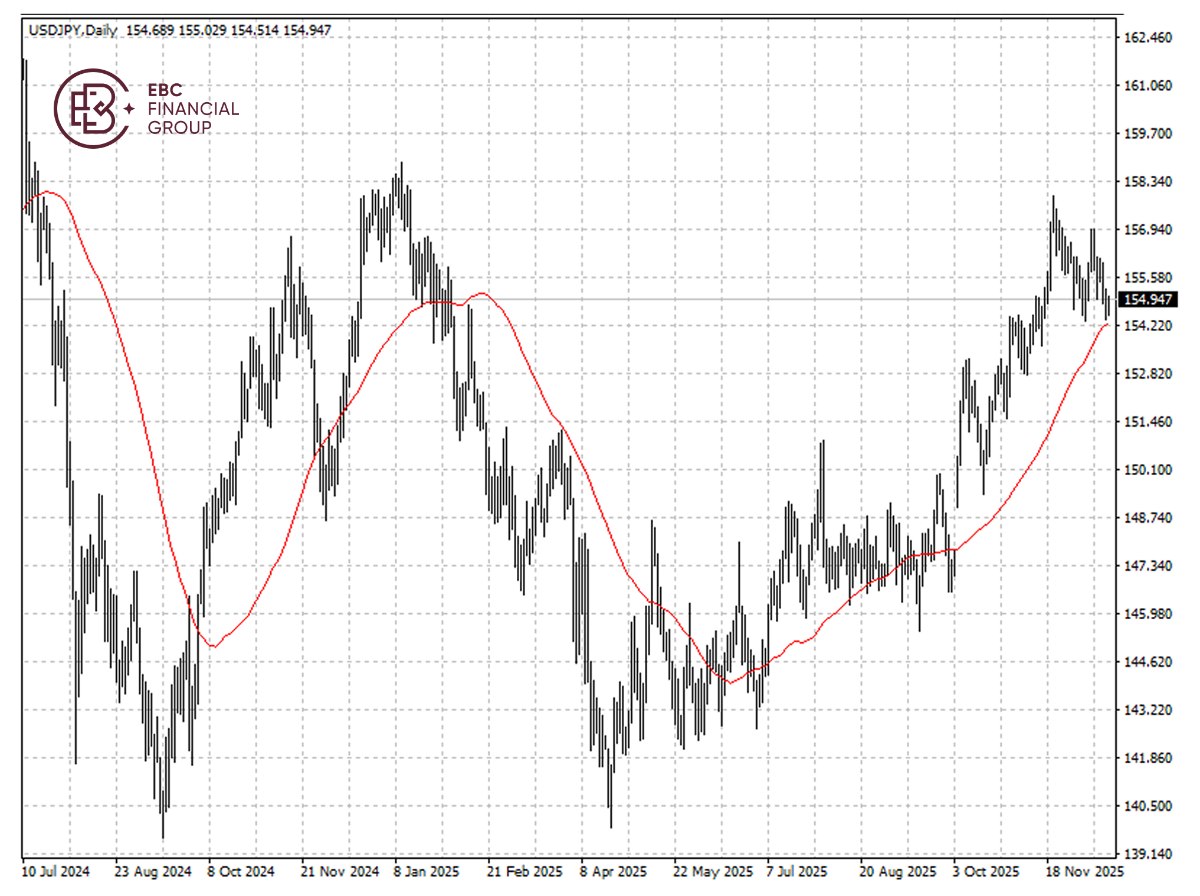Click the 8 Apr 2025 date label
1200x896 pixels.
[614, 872]
